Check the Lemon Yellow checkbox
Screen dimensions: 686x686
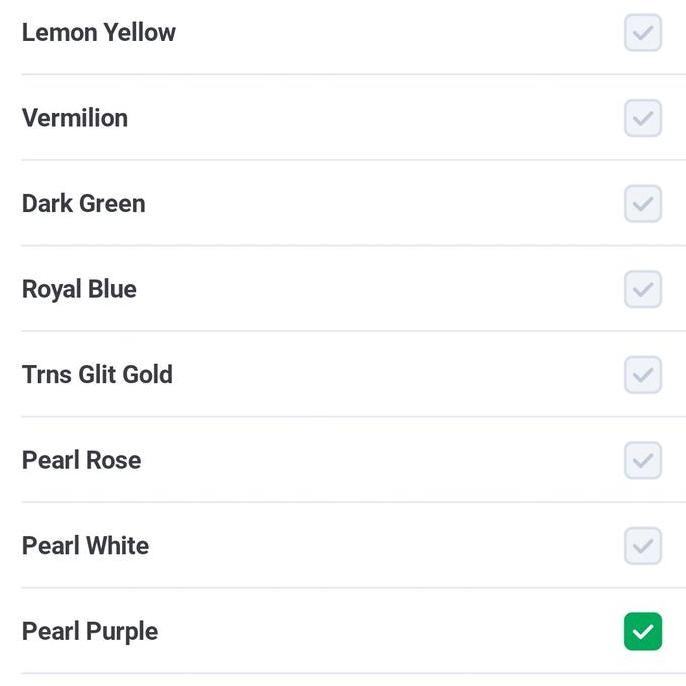coord(643,33)
